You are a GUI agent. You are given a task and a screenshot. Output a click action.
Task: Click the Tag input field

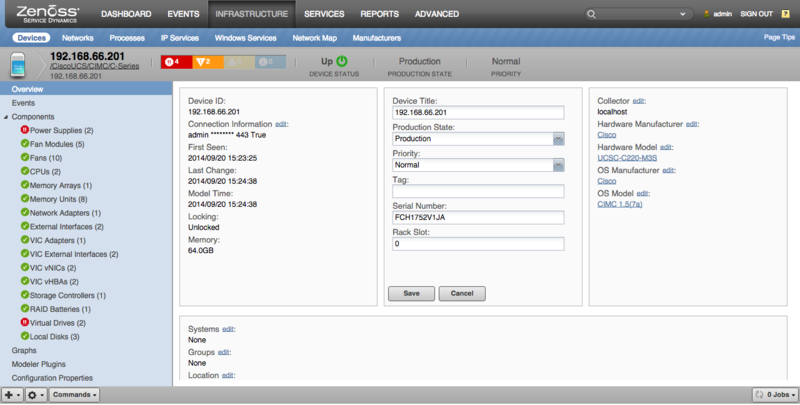click(x=478, y=191)
